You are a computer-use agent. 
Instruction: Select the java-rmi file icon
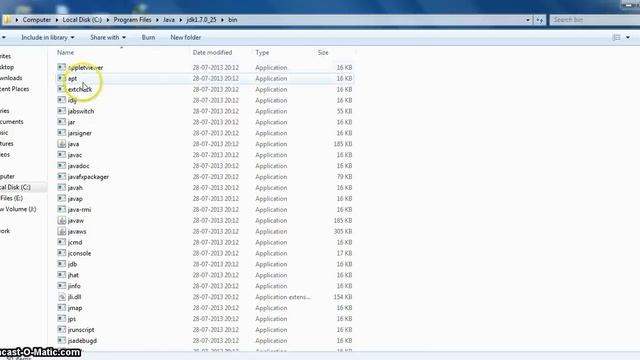(62, 209)
